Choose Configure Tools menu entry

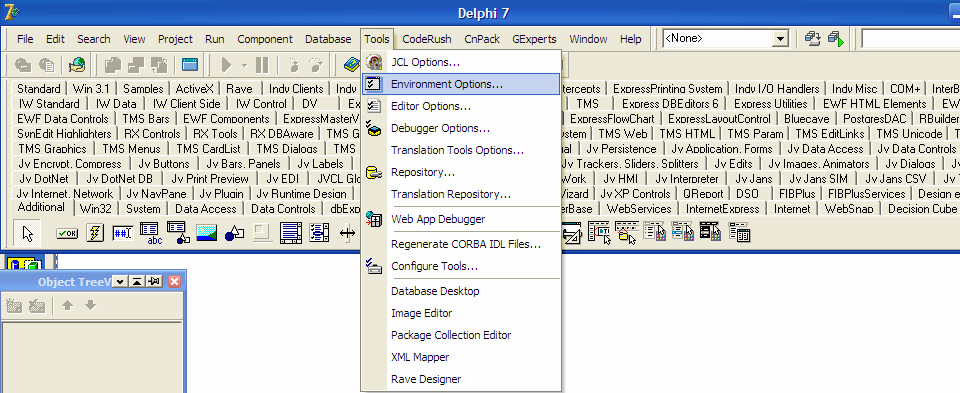pos(460,266)
